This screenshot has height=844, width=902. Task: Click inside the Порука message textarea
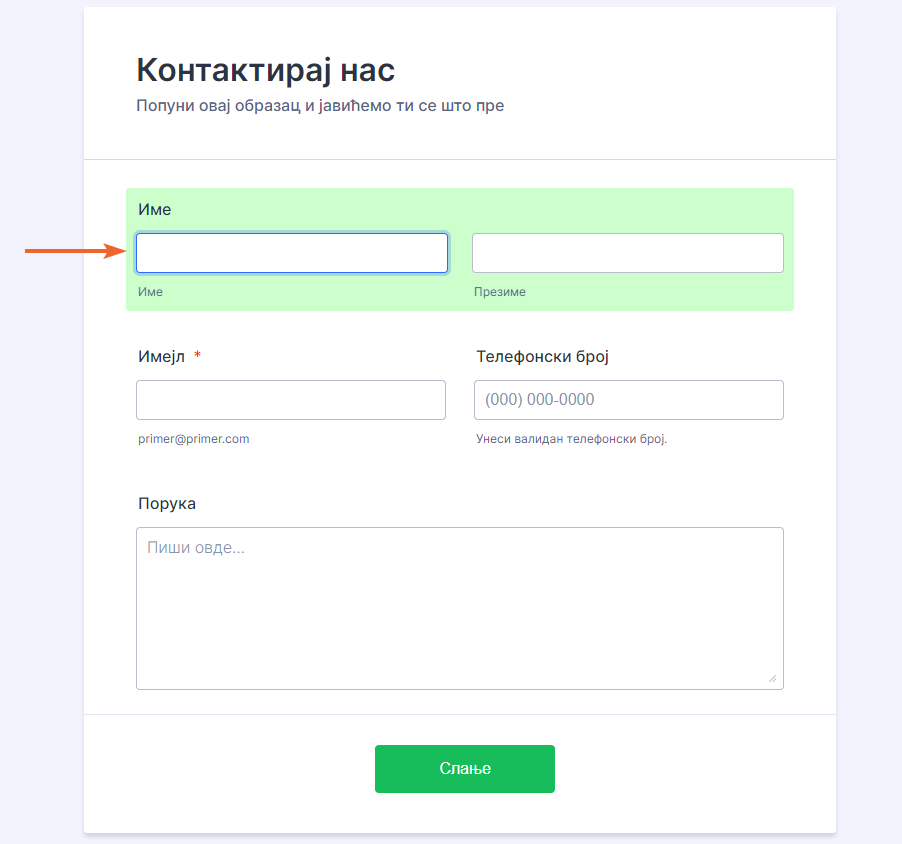459,608
